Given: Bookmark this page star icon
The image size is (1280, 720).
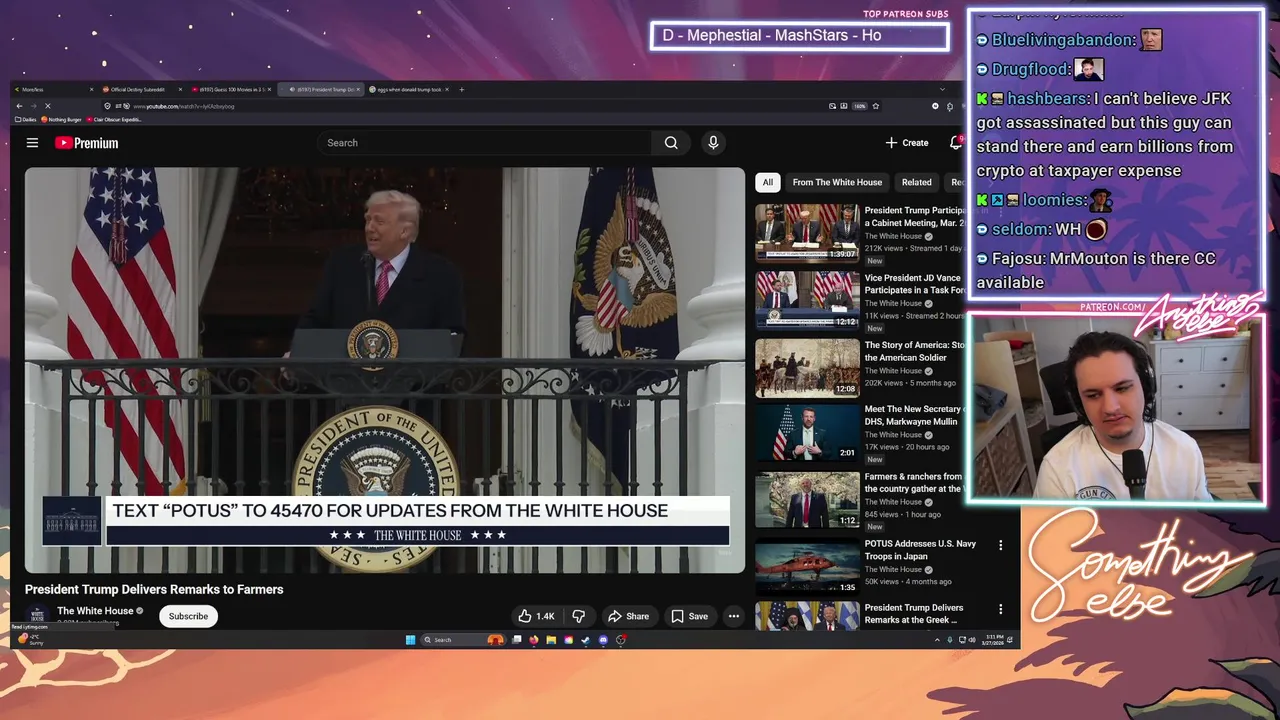Looking at the screenshot, I should pos(875,106).
